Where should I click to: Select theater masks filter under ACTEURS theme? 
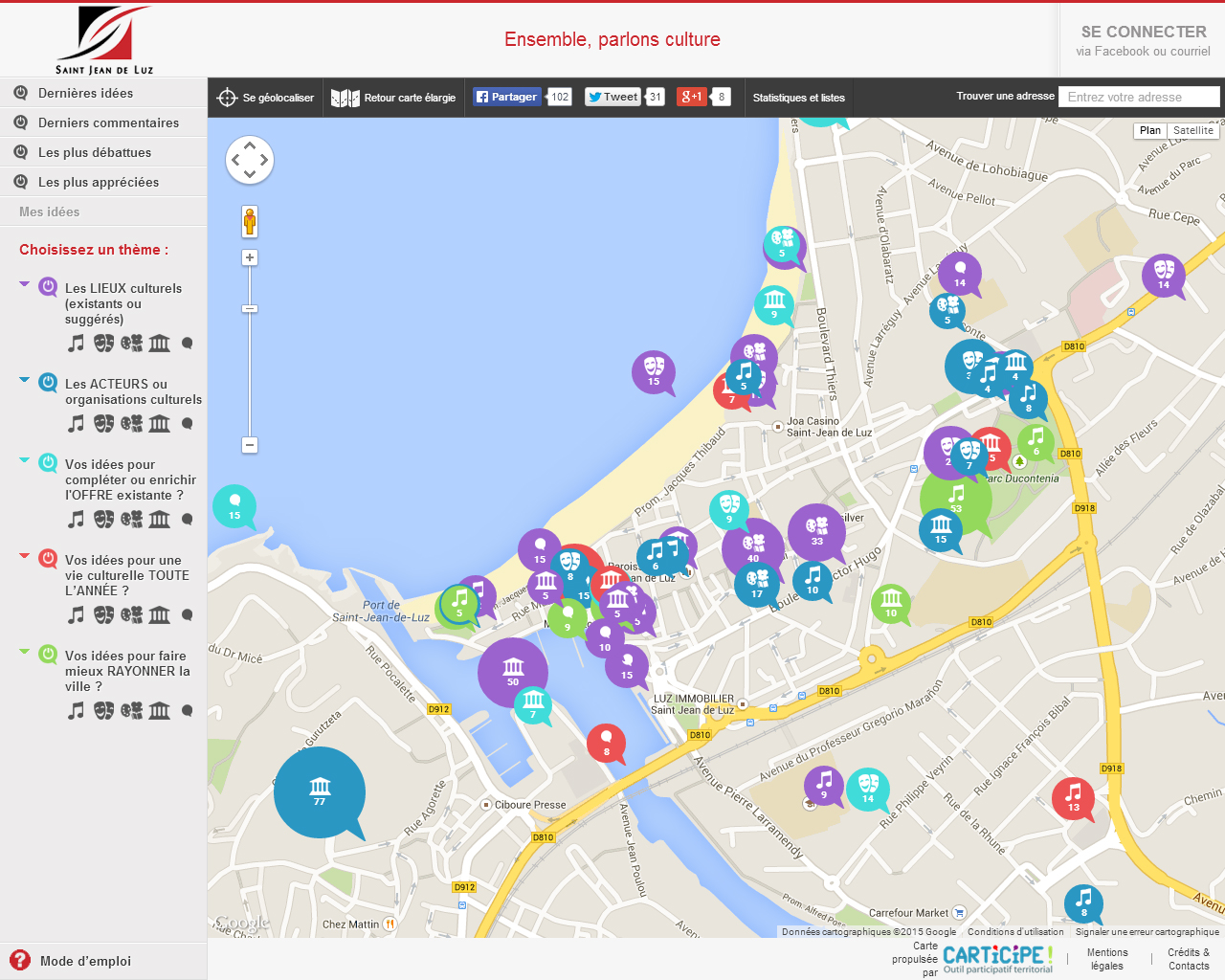coord(103,423)
